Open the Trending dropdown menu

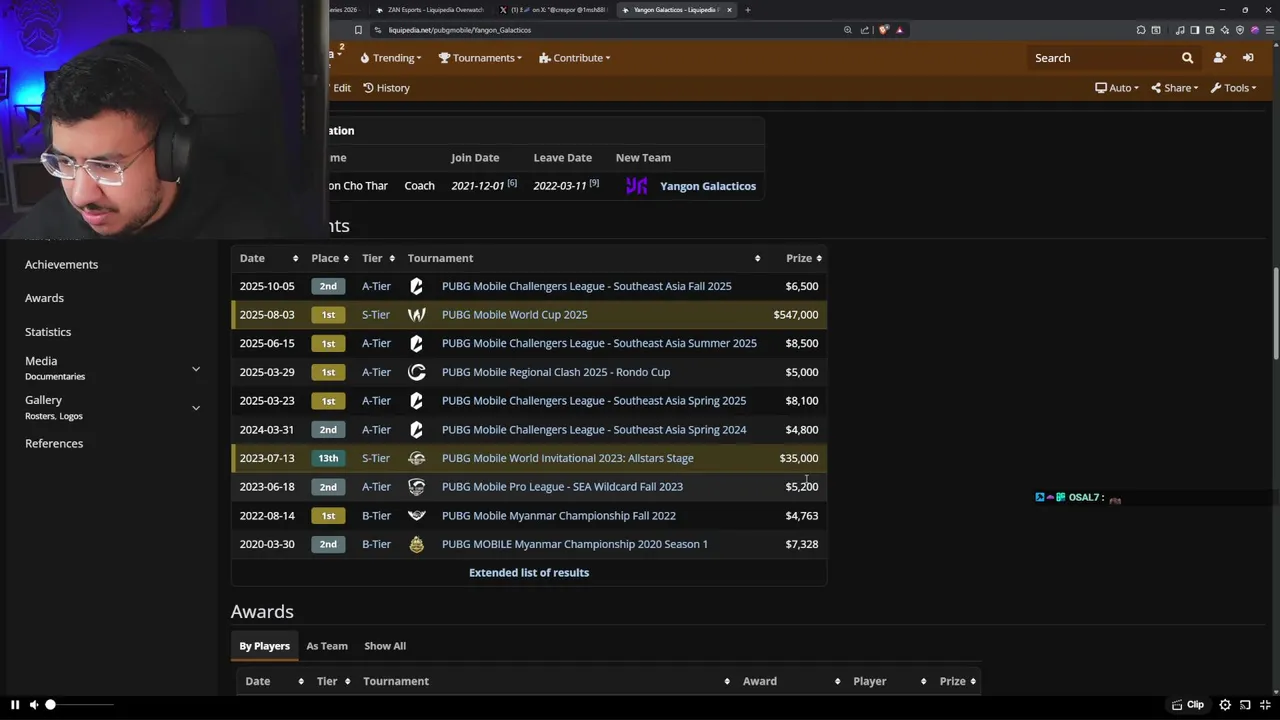point(390,58)
